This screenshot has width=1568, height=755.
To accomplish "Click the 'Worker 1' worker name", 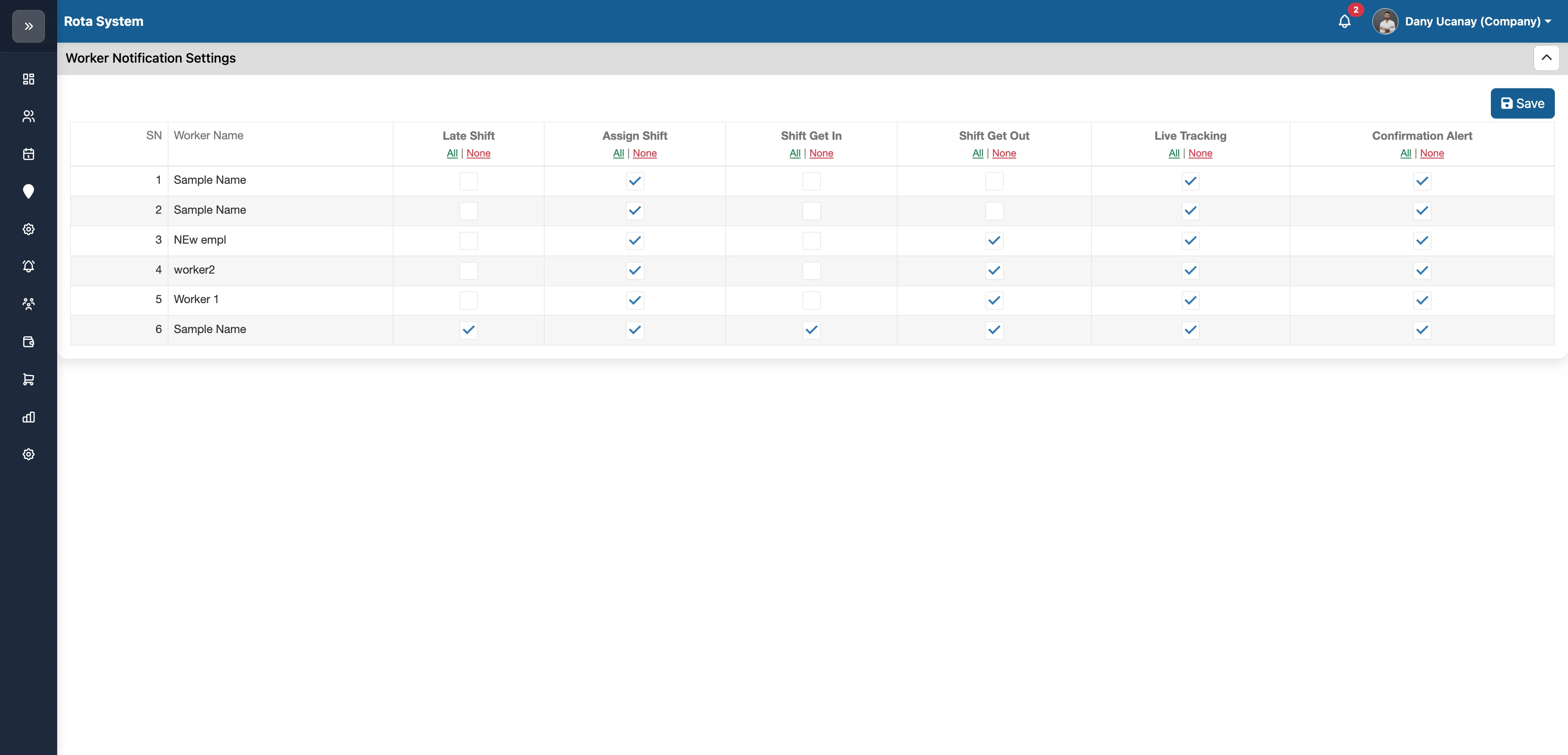I will 196,299.
